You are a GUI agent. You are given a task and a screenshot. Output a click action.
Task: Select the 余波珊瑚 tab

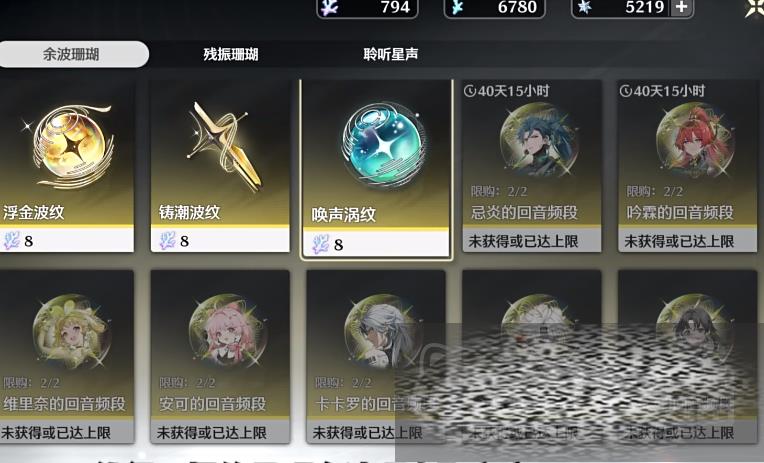(x=73, y=54)
